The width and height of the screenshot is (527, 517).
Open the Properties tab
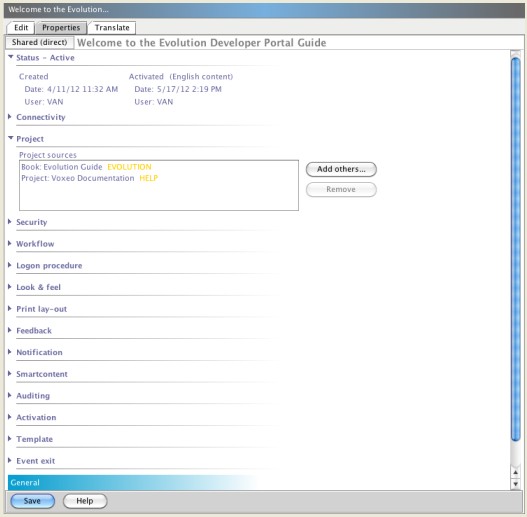(x=61, y=28)
